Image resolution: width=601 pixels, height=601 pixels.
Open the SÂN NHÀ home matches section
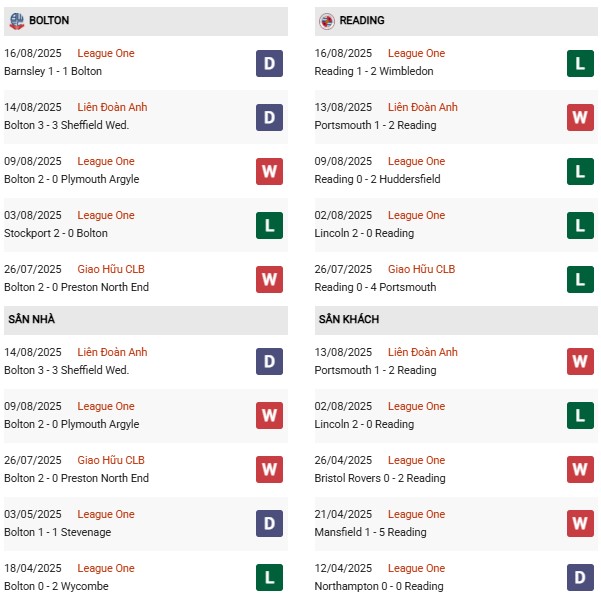point(30,319)
